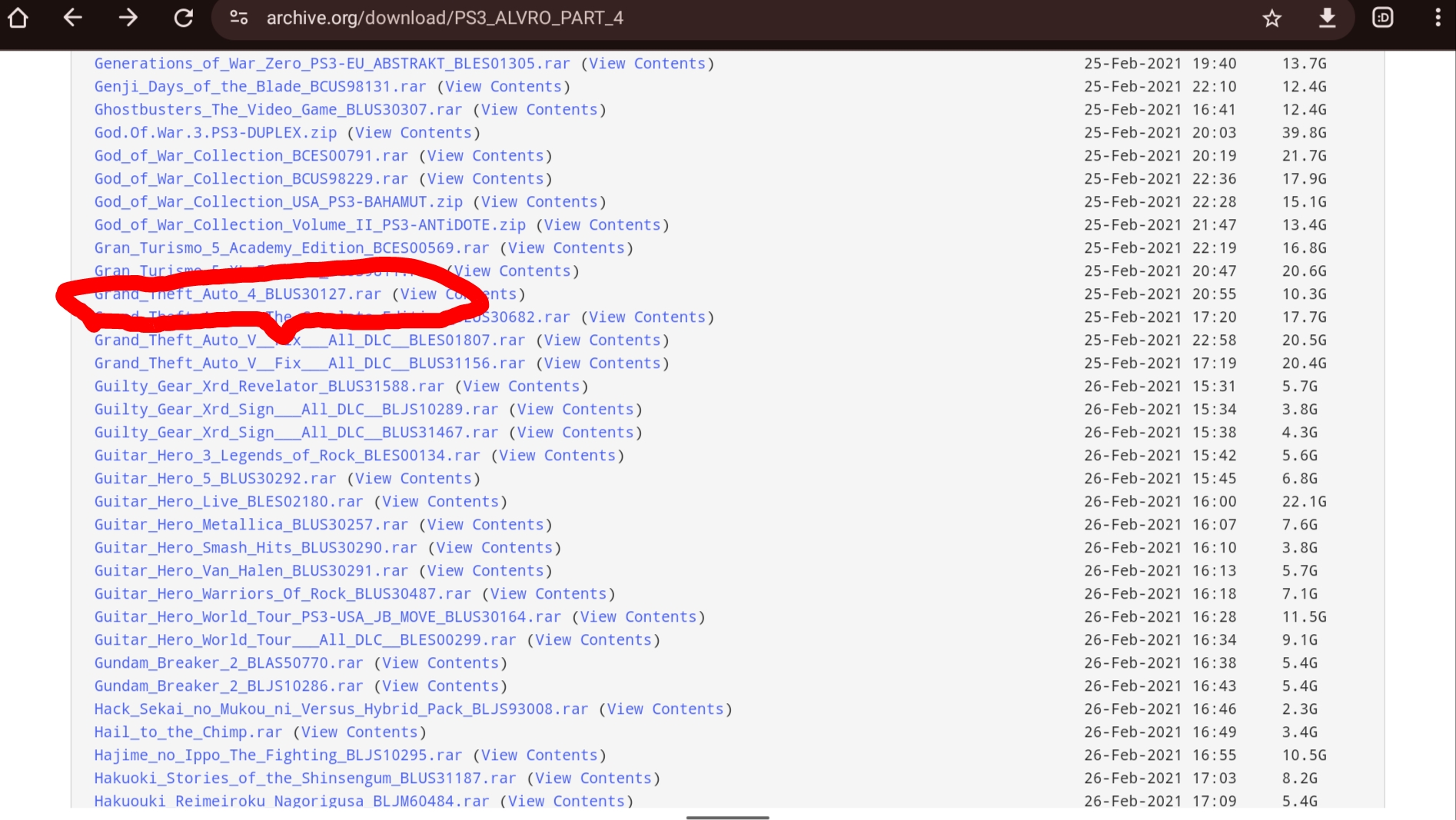Image resolution: width=1456 pixels, height=820 pixels.
Task: Download God_of_War_Collection_USA_PS3-BAHAMUT.zip
Action: pos(278,202)
